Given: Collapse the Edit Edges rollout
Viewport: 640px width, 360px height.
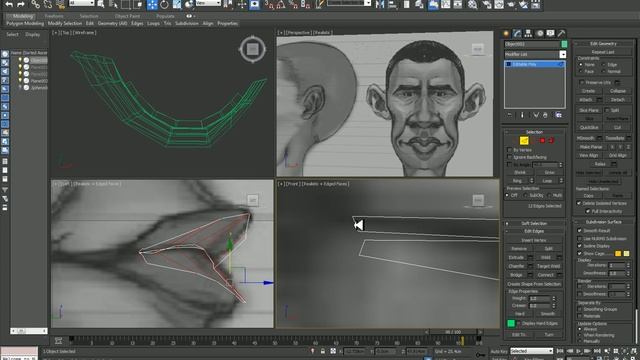Looking at the screenshot, I should tap(534, 231).
